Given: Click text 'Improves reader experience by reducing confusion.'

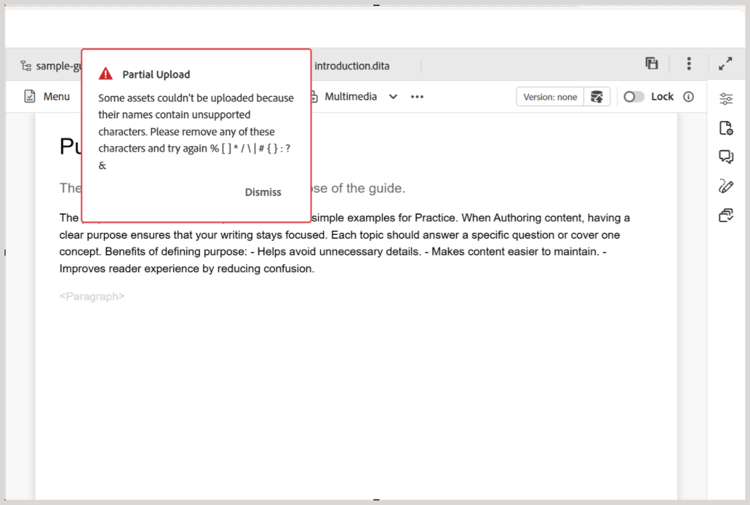Looking at the screenshot, I should (187, 269).
